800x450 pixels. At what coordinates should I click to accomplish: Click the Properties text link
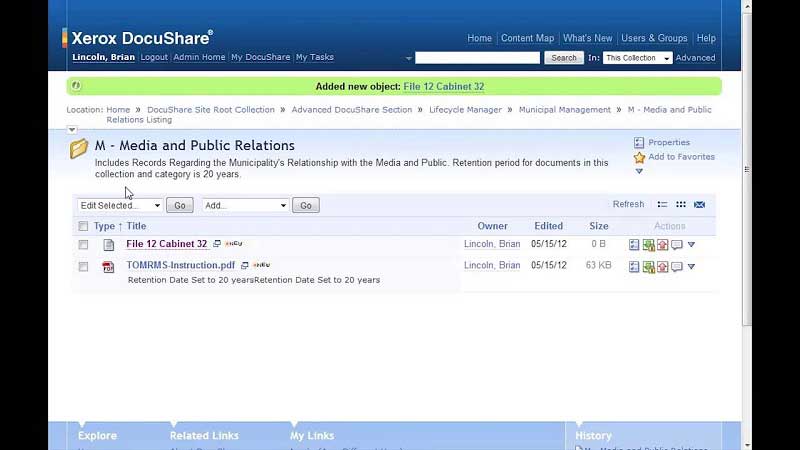coord(669,142)
